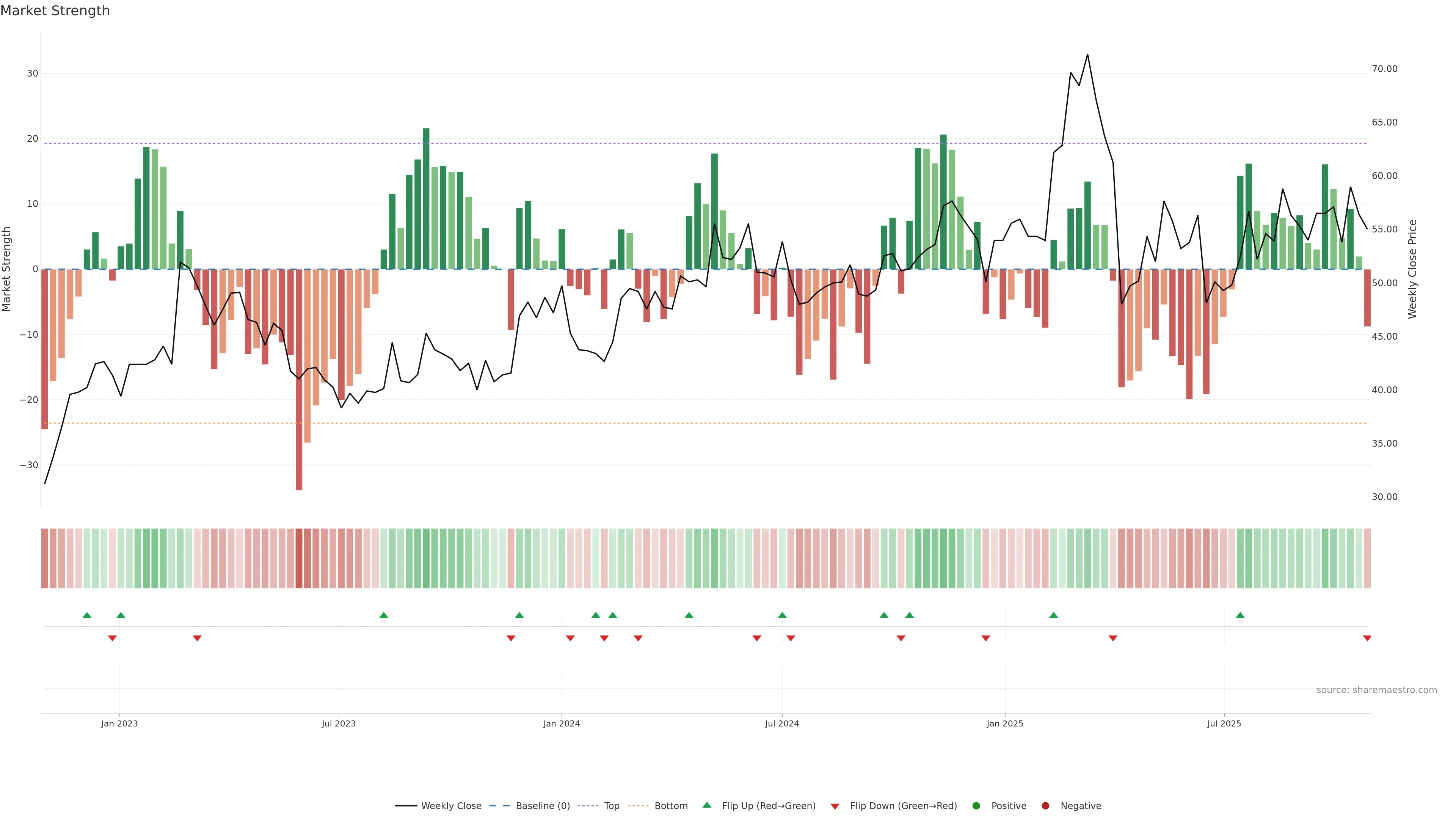Click the first green flip-up triangle marker
The height and width of the screenshot is (819, 1456).
click(86, 615)
